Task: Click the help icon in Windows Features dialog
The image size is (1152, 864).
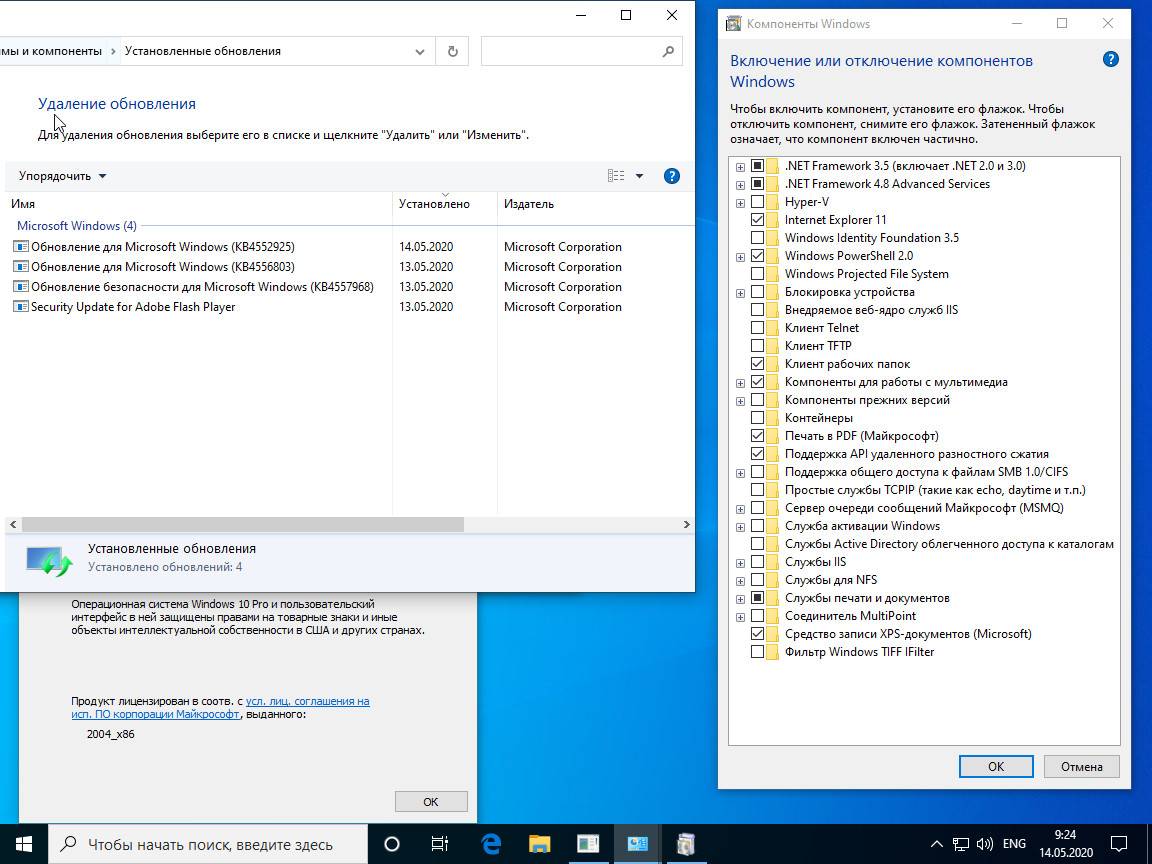Action: coord(1111,60)
